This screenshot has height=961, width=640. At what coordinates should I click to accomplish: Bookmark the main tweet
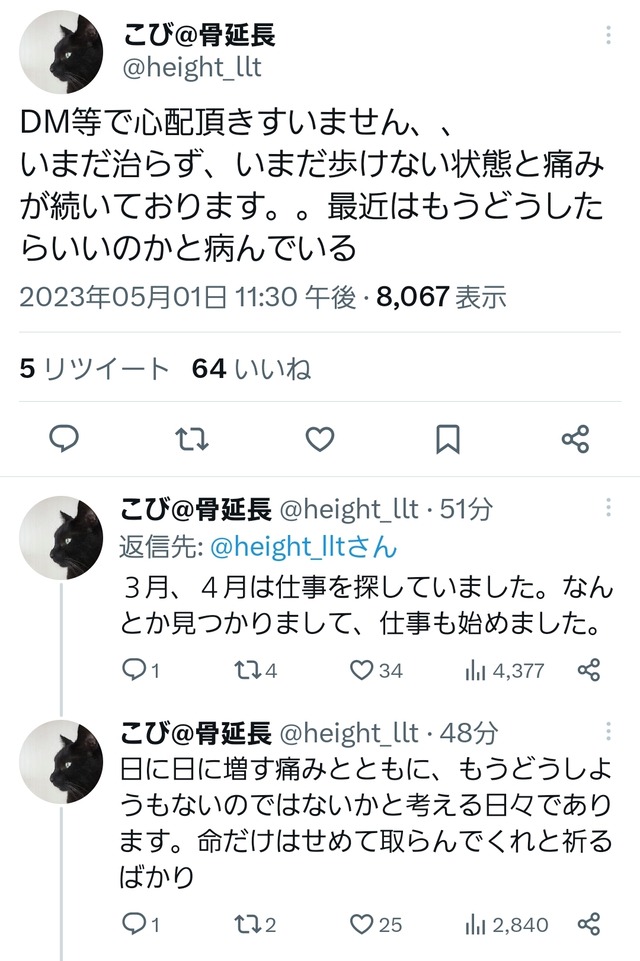coord(448,439)
